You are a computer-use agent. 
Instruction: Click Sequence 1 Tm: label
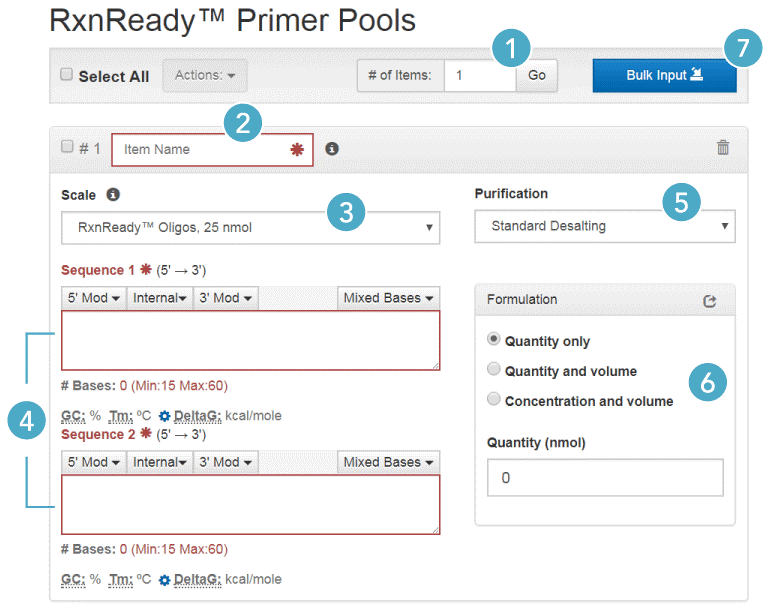coord(121,416)
